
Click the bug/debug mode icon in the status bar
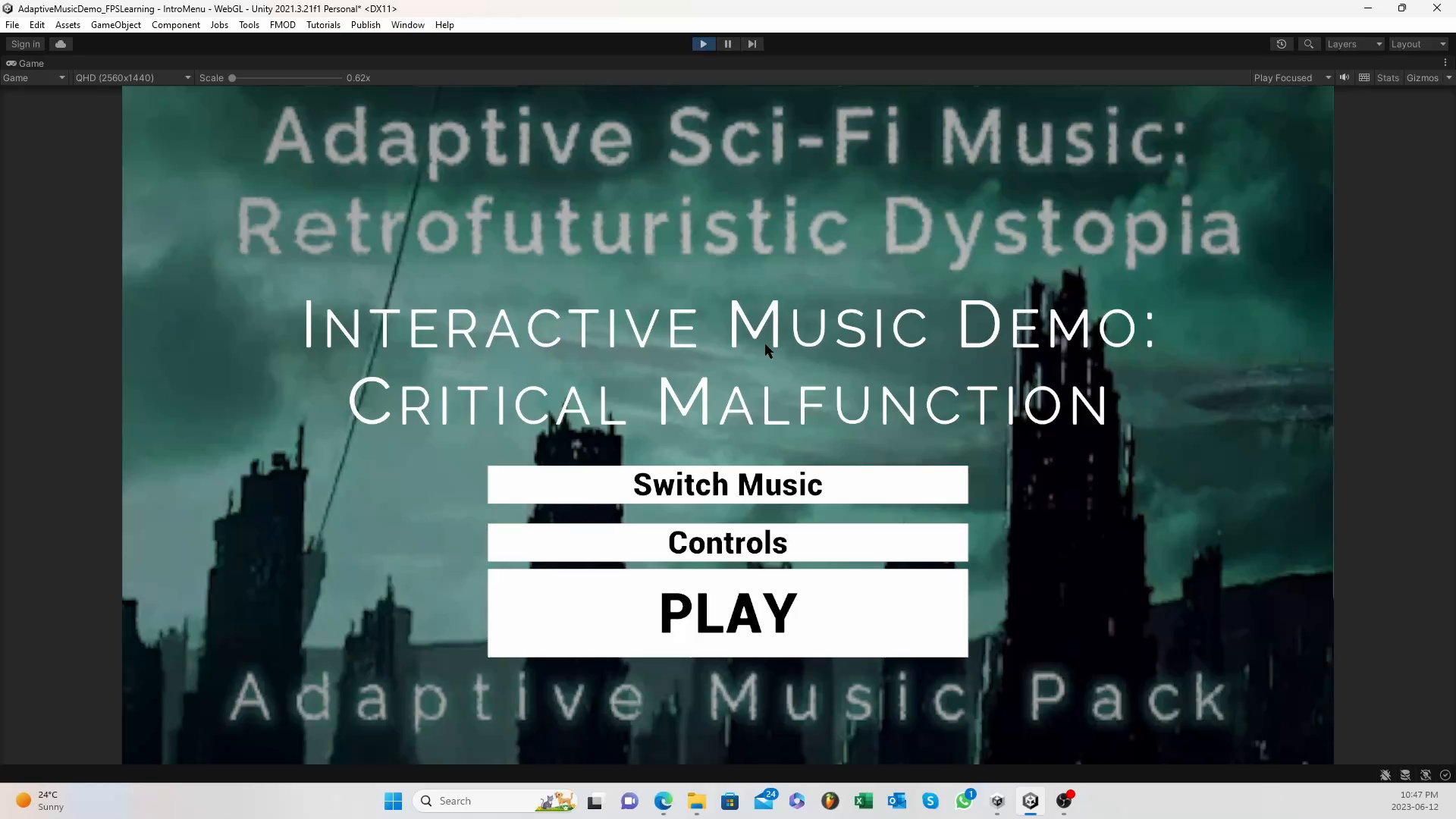click(1385, 775)
